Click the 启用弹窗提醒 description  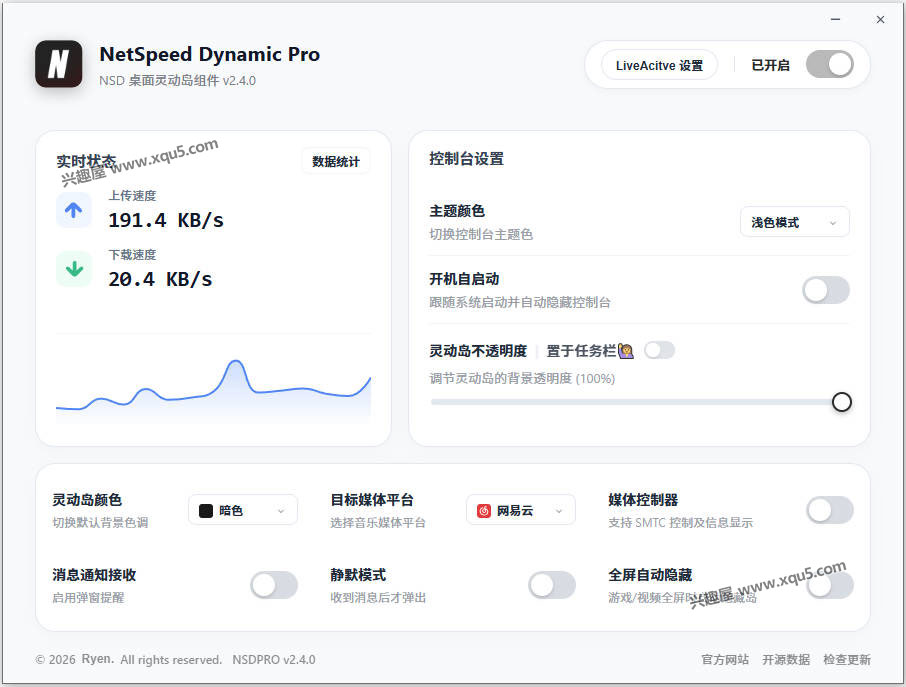tap(88, 597)
